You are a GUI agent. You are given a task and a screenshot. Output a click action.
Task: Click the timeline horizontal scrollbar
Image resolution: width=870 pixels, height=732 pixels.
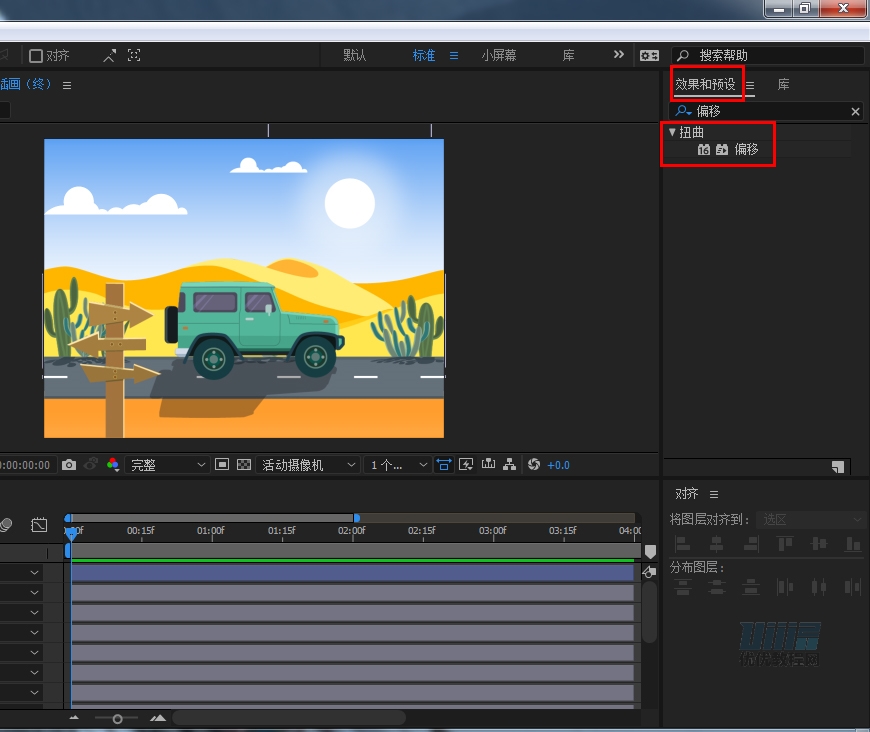click(x=290, y=718)
